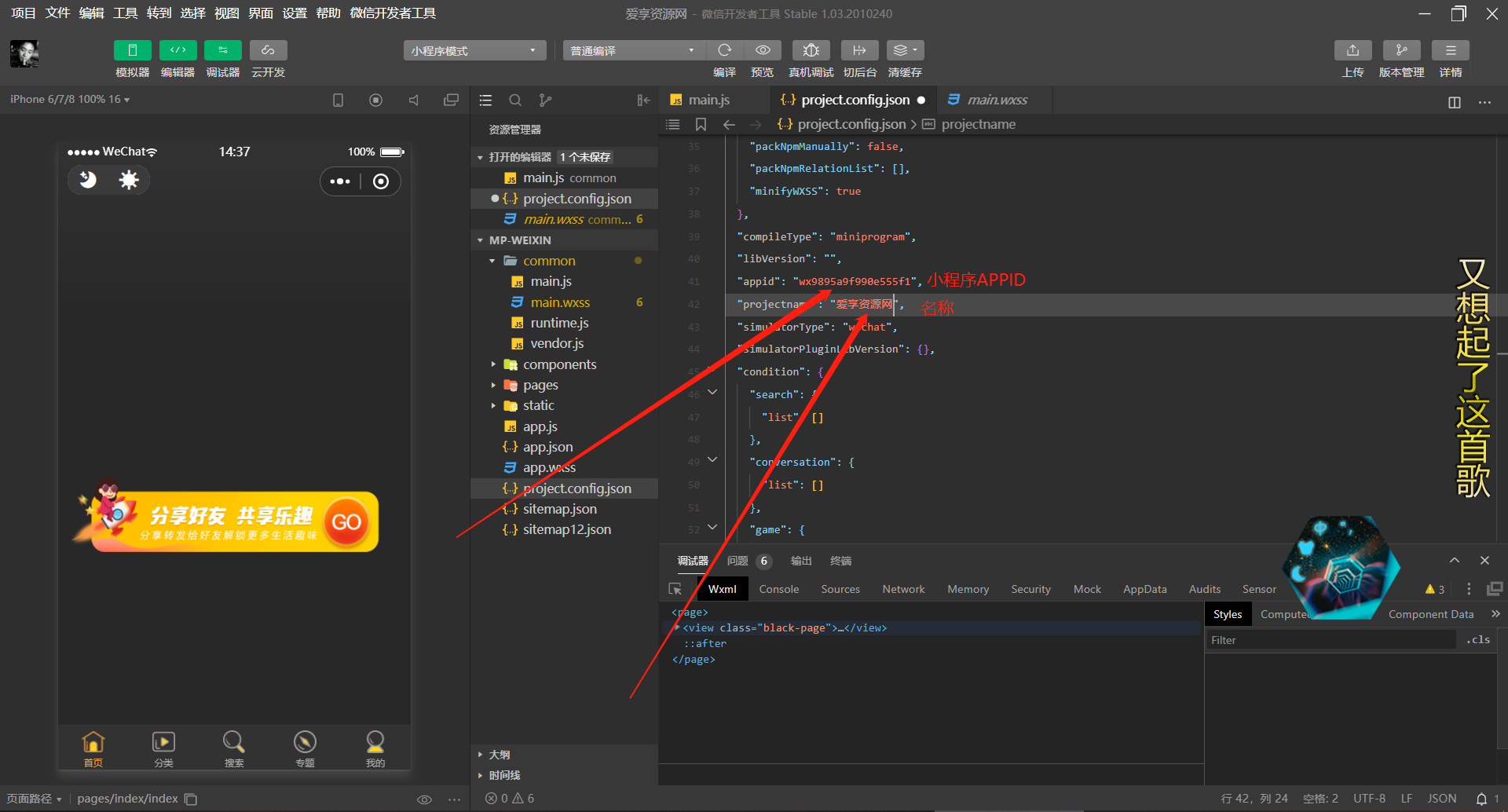Click the 上传 upload icon
Image resolution: width=1508 pixels, height=812 pixels.
coord(1352,50)
